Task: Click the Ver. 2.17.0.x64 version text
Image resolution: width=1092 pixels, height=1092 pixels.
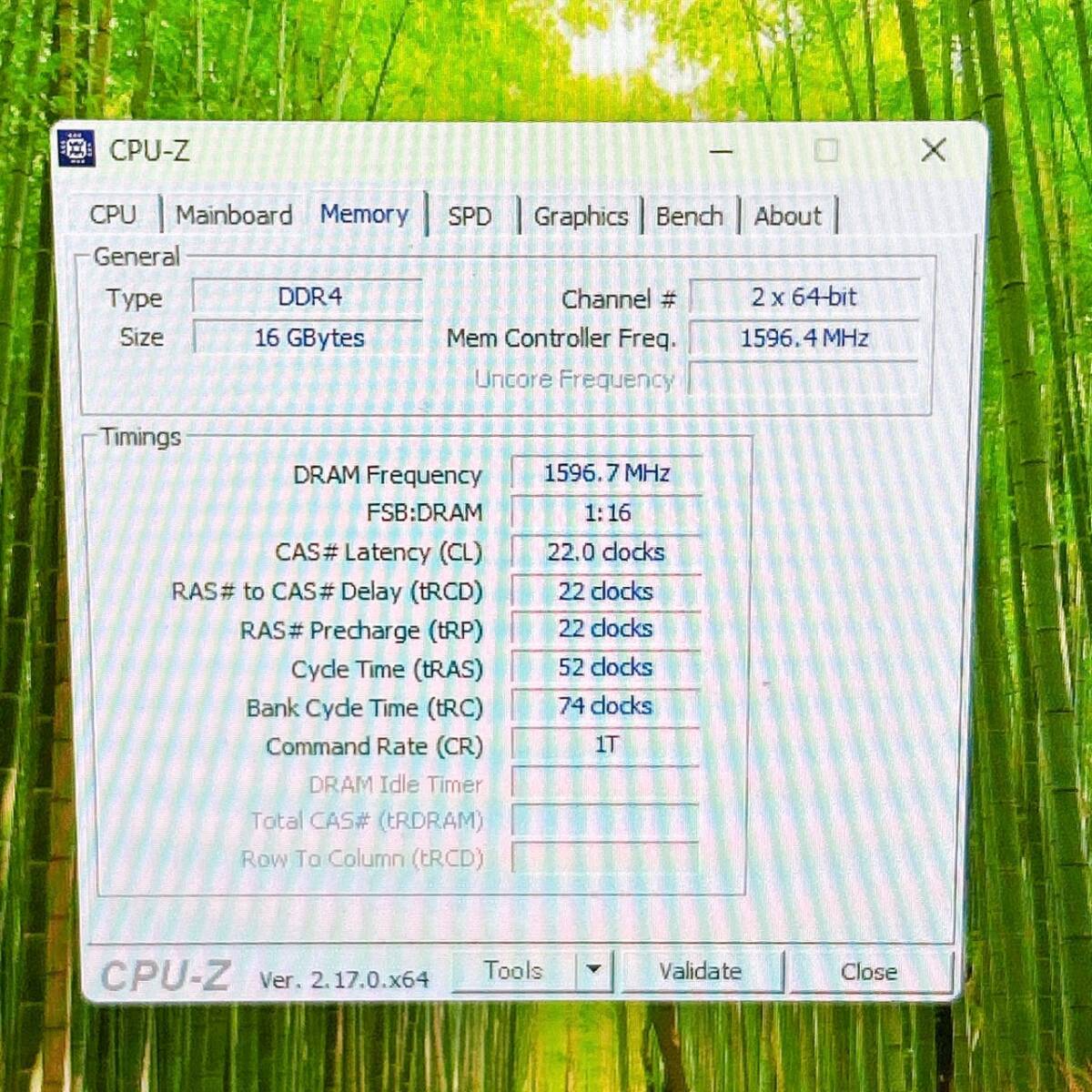Action: tap(344, 979)
